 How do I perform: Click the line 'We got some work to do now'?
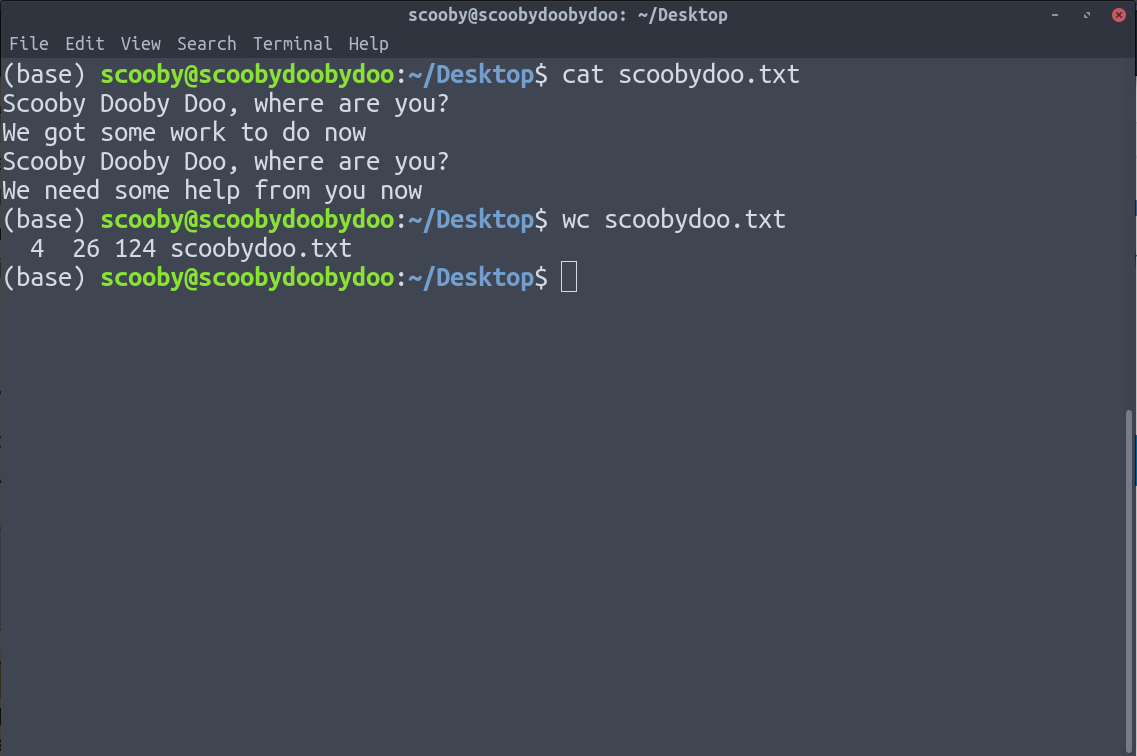coord(184,132)
